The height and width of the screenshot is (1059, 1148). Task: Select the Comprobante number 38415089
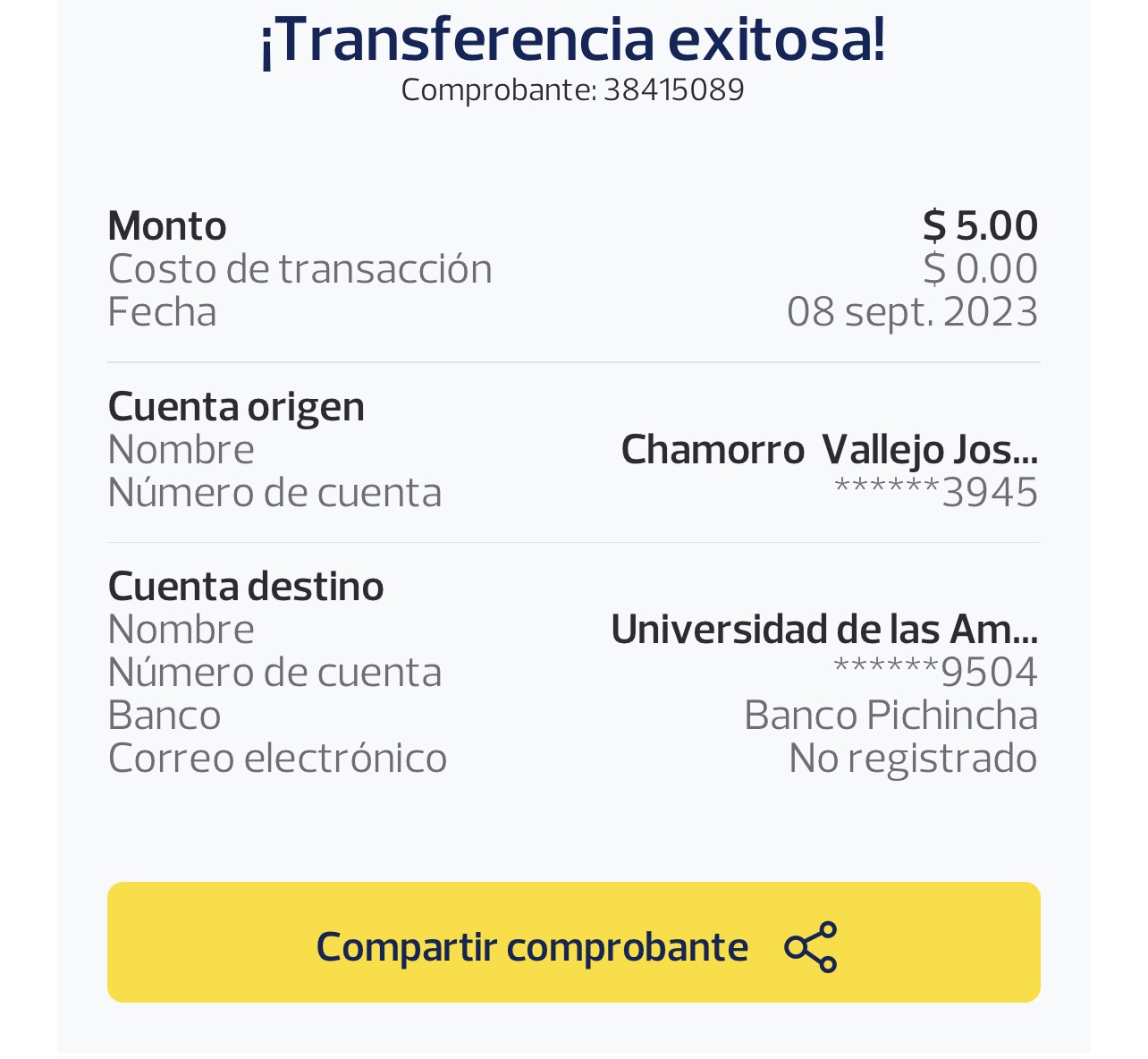tap(673, 90)
